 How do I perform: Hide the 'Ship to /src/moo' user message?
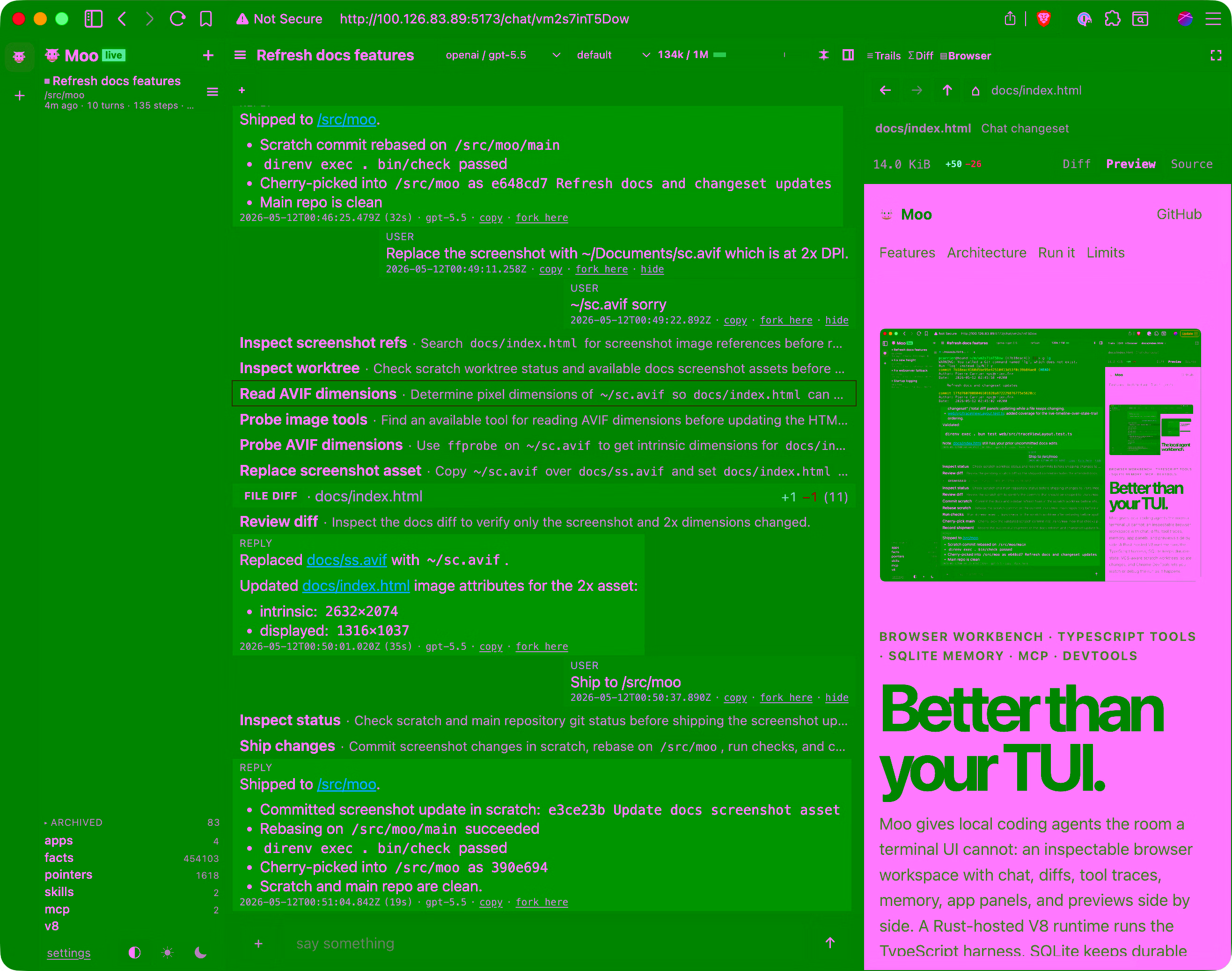point(836,697)
